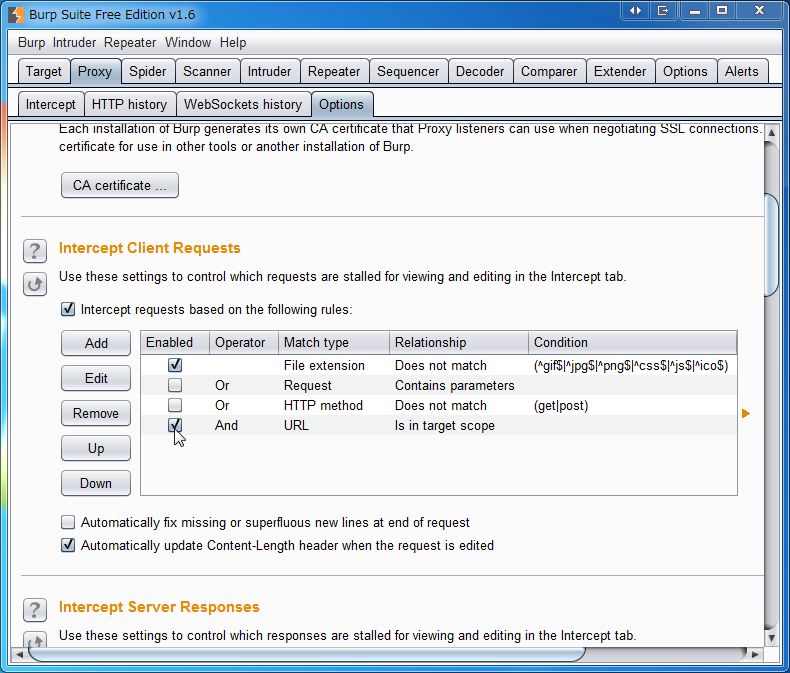Move rule with the Up button
The height and width of the screenshot is (673, 790).
click(x=96, y=448)
